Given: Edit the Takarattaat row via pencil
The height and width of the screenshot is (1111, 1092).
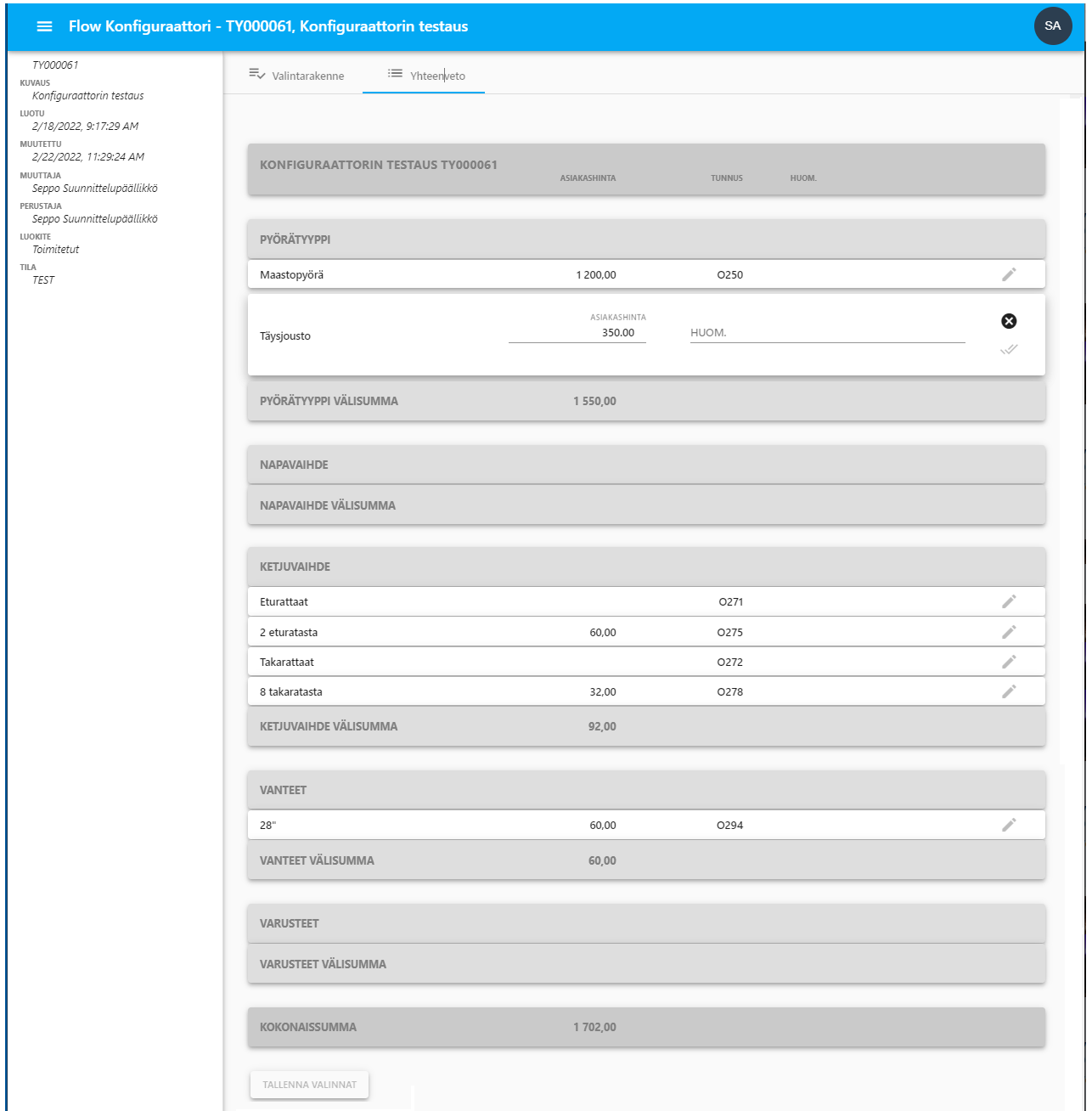Looking at the screenshot, I should [1008, 662].
